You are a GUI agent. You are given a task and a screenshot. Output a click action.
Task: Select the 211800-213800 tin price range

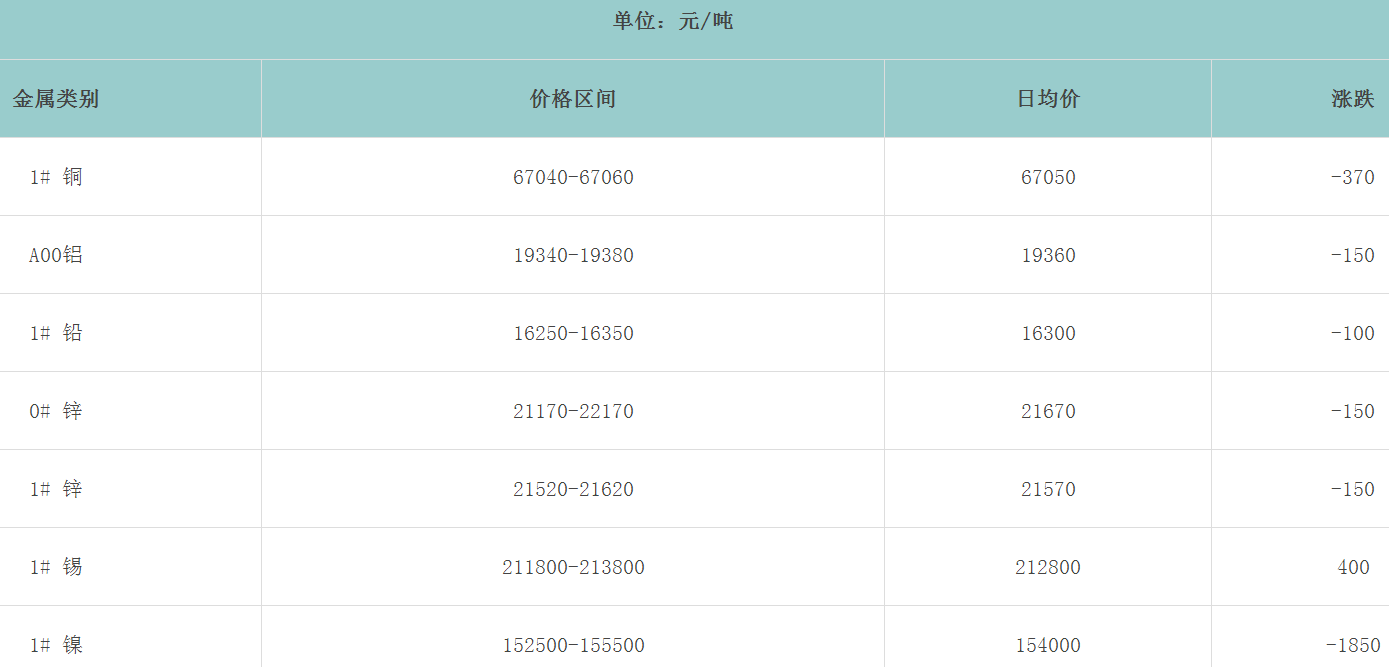[573, 567]
